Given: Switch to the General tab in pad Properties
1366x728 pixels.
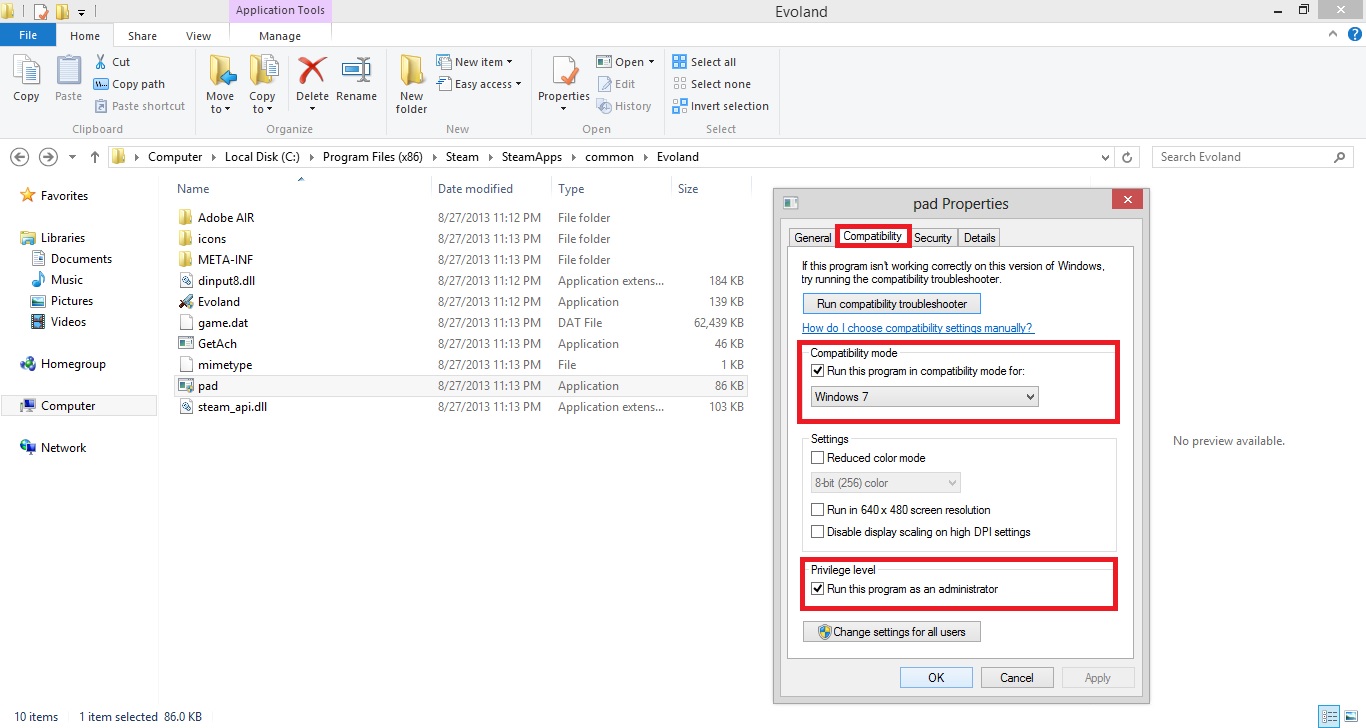Looking at the screenshot, I should point(812,238).
